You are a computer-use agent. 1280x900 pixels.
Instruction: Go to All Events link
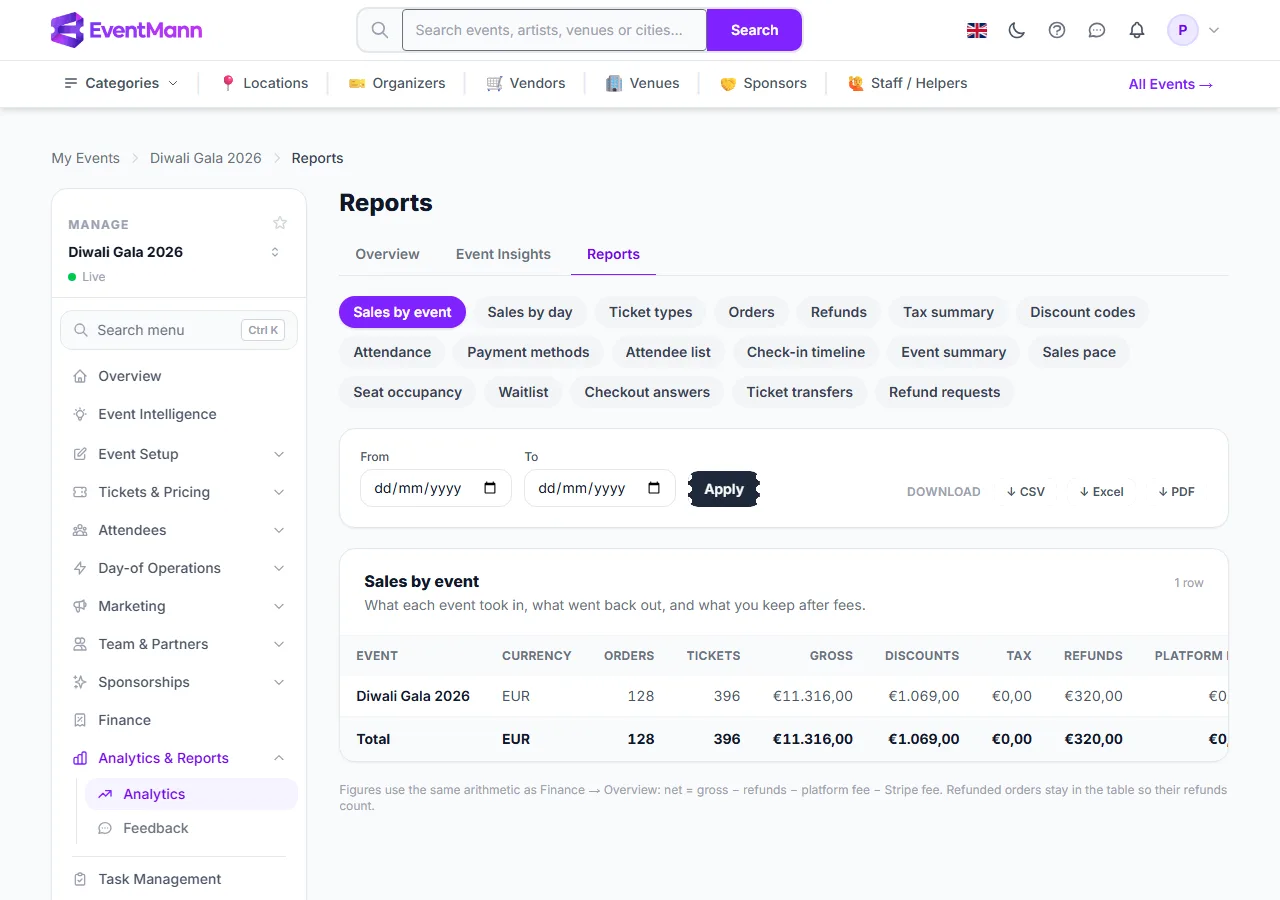coord(1171,84)
